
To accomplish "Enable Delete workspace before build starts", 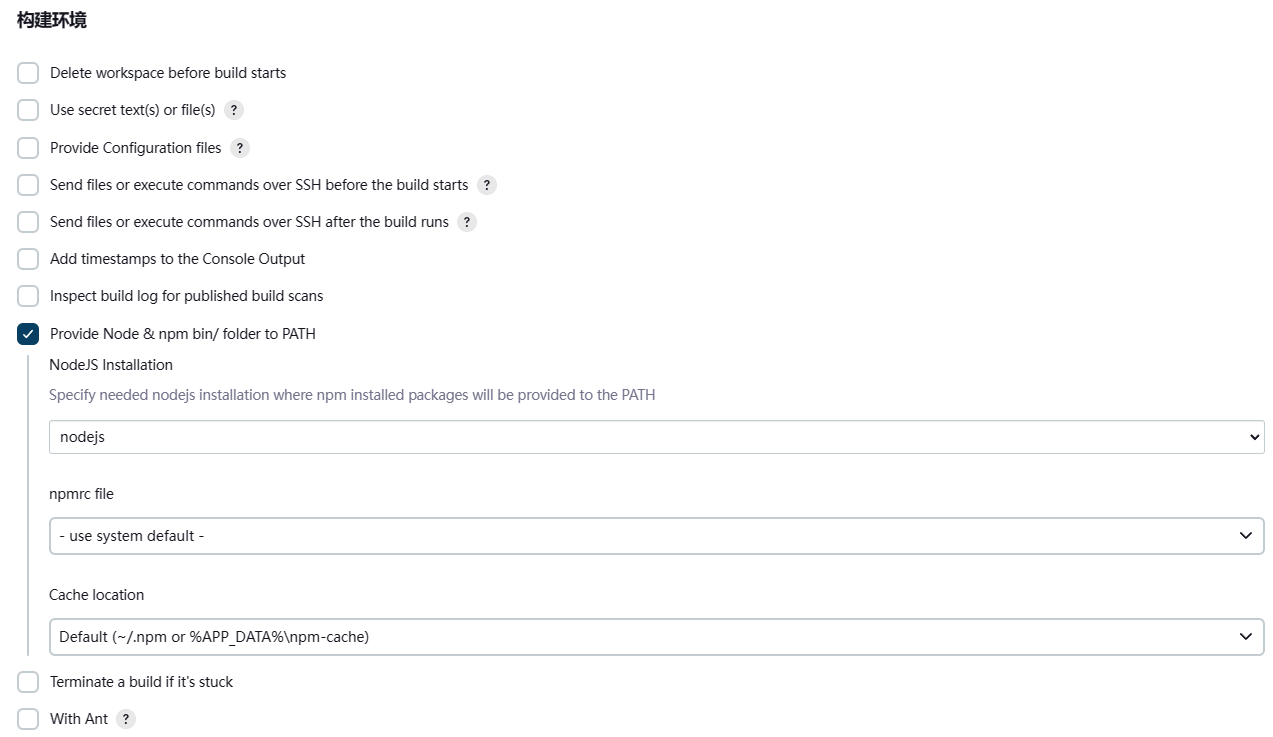I will click(28, 73).
